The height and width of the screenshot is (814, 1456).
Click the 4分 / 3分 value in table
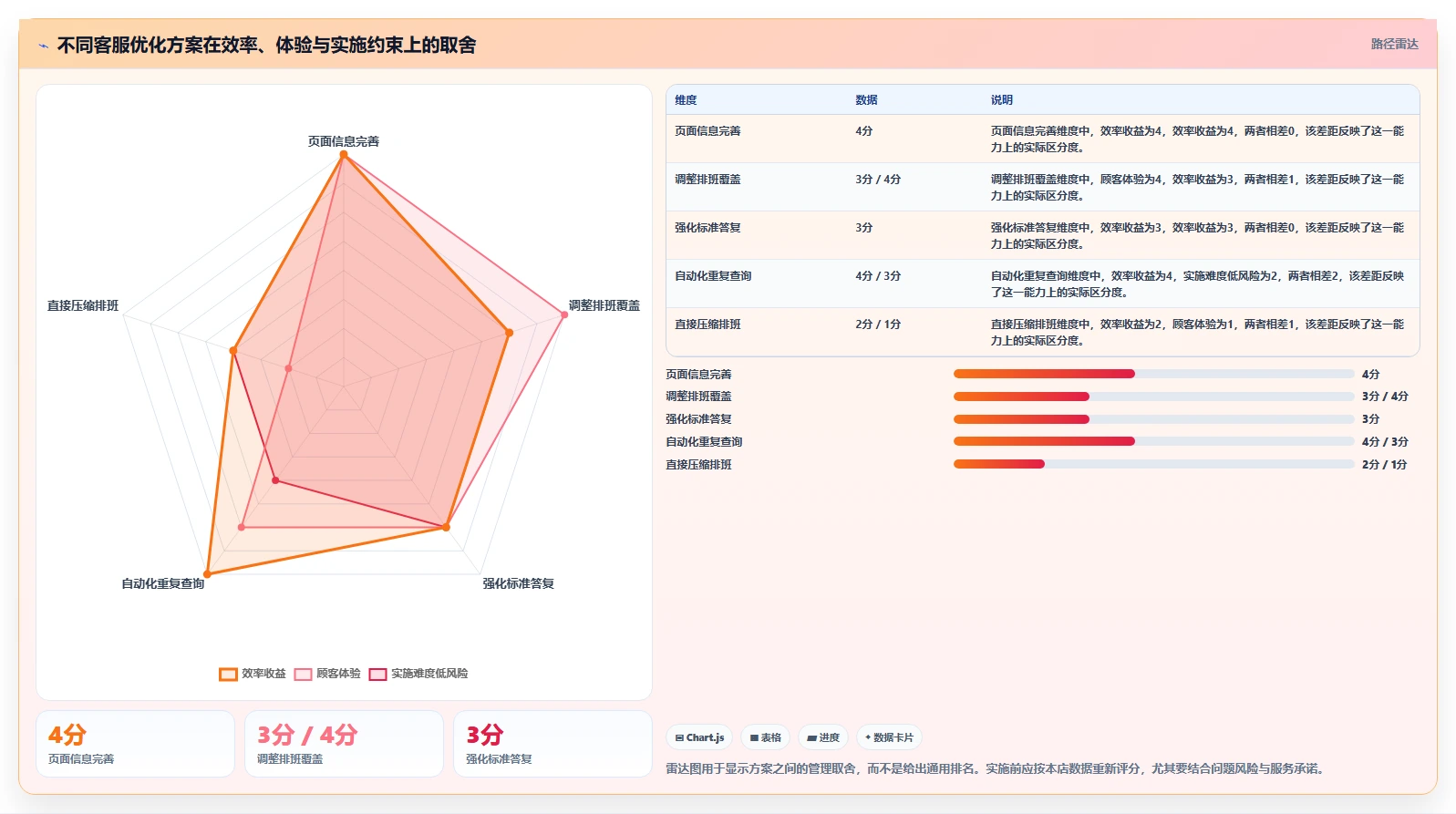point(878,276)
